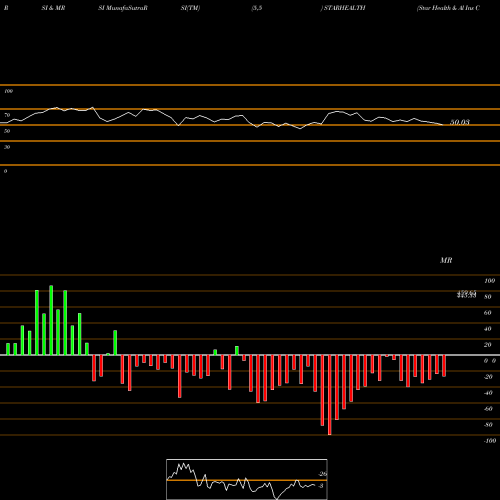The height and width of the screenshot is (500, 500).
Task: Click the -100 label on MR axis
Action: [x=490, y=441]
